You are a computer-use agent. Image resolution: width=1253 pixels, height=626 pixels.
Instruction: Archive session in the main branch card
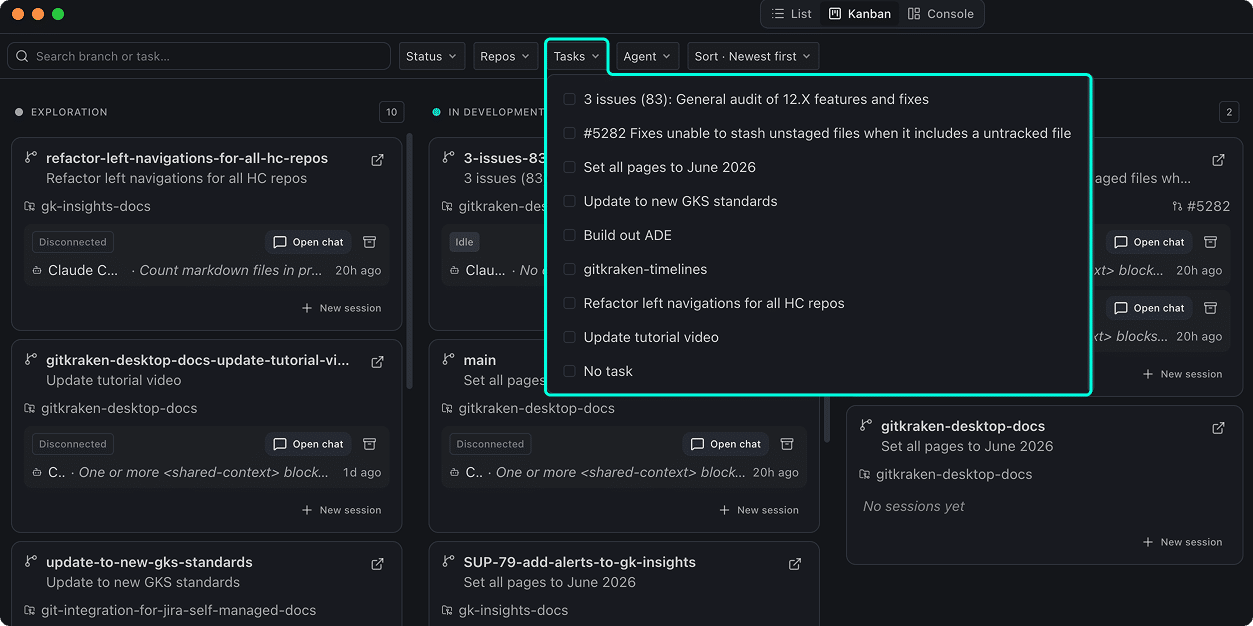(x=787, y=444)
